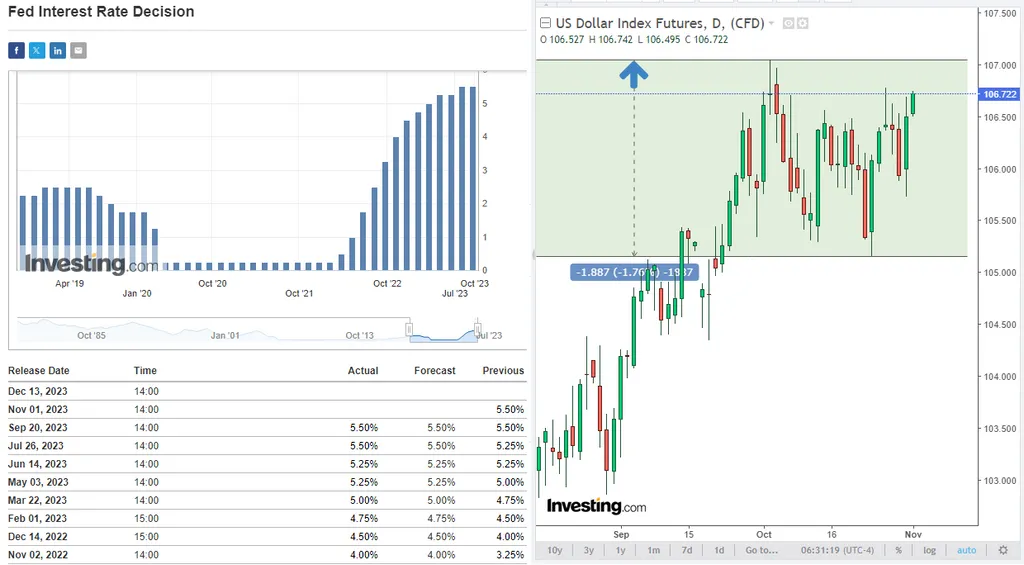Open the symbol dropdown arrow after (CFD)
This screenshot has height=565, width=1024.
pos(771,23)
